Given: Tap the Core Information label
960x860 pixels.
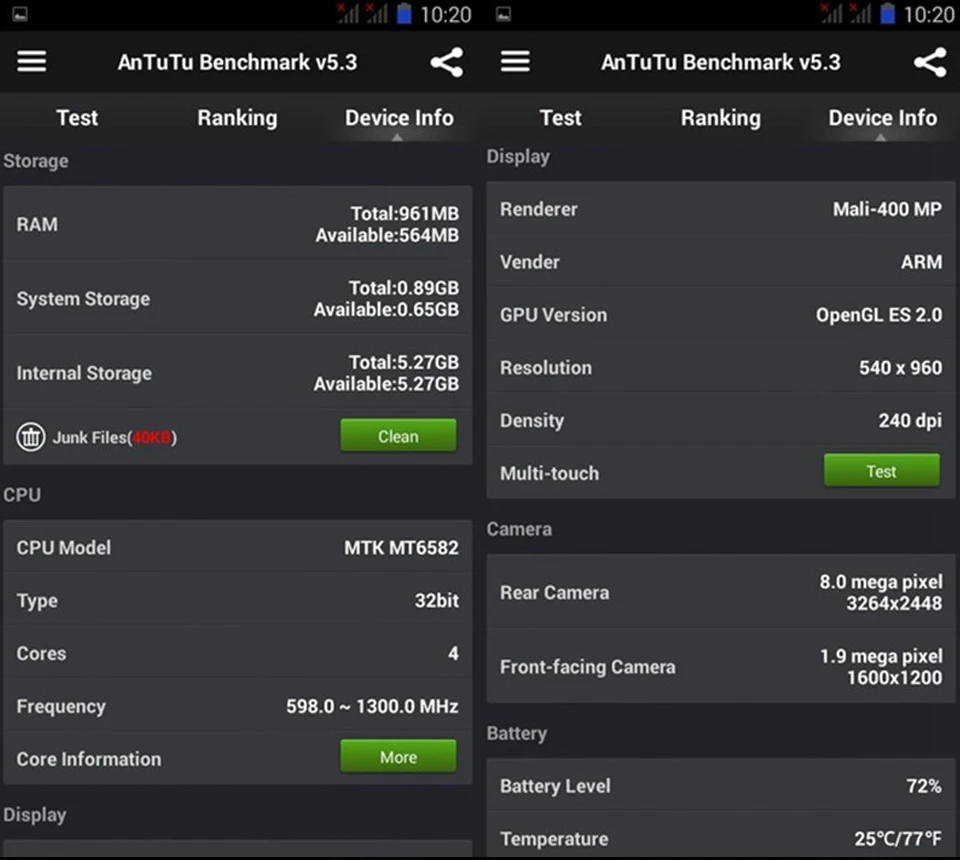Looking at the screenshot, I should pos(89,759).
